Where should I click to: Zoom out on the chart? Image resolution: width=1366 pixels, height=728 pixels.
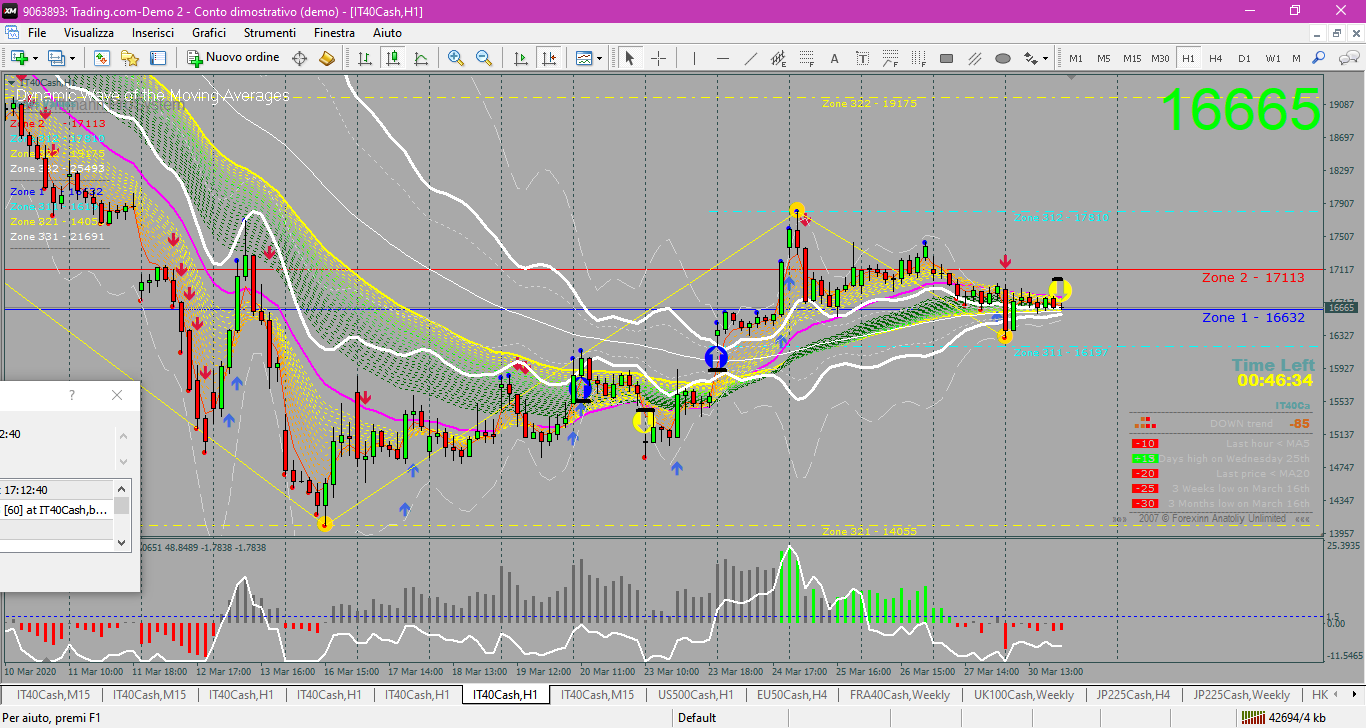tap(484, 58)
